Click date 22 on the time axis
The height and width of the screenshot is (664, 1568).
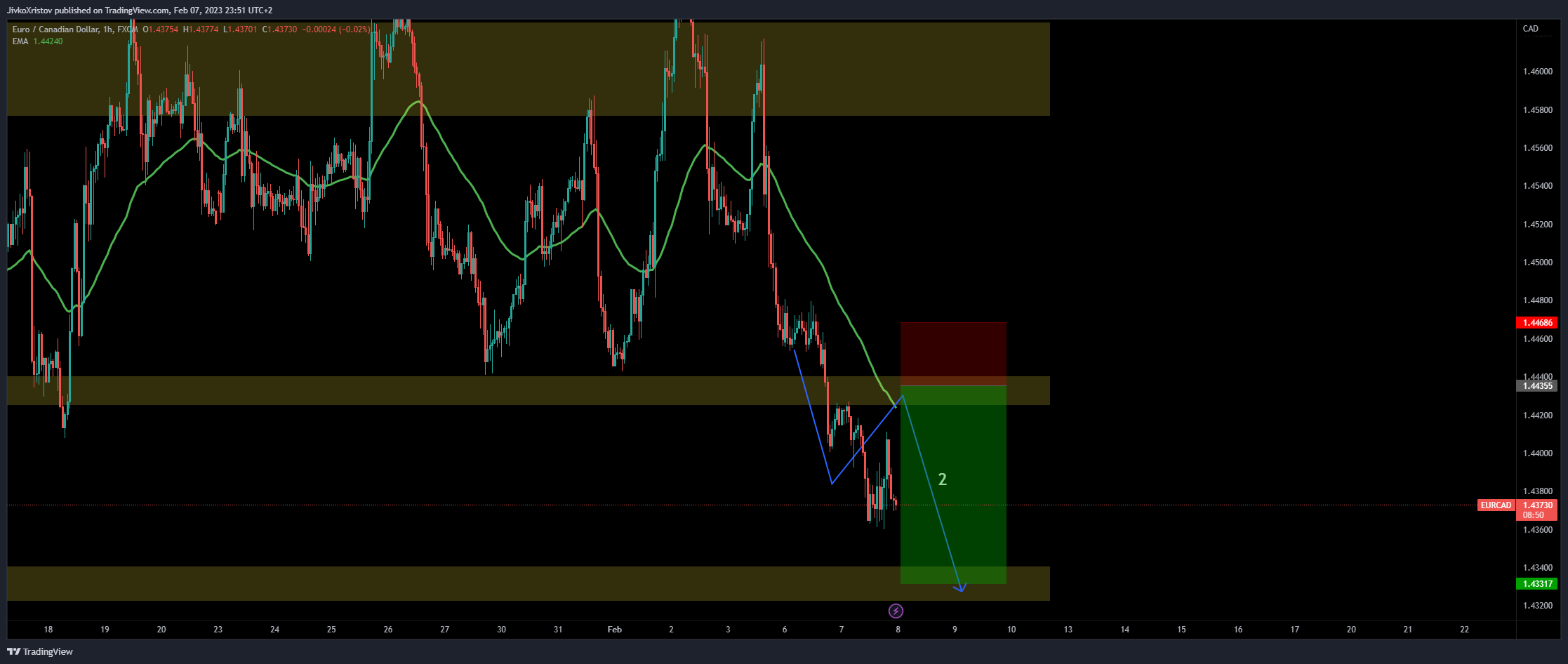[x=1465, y=630]
